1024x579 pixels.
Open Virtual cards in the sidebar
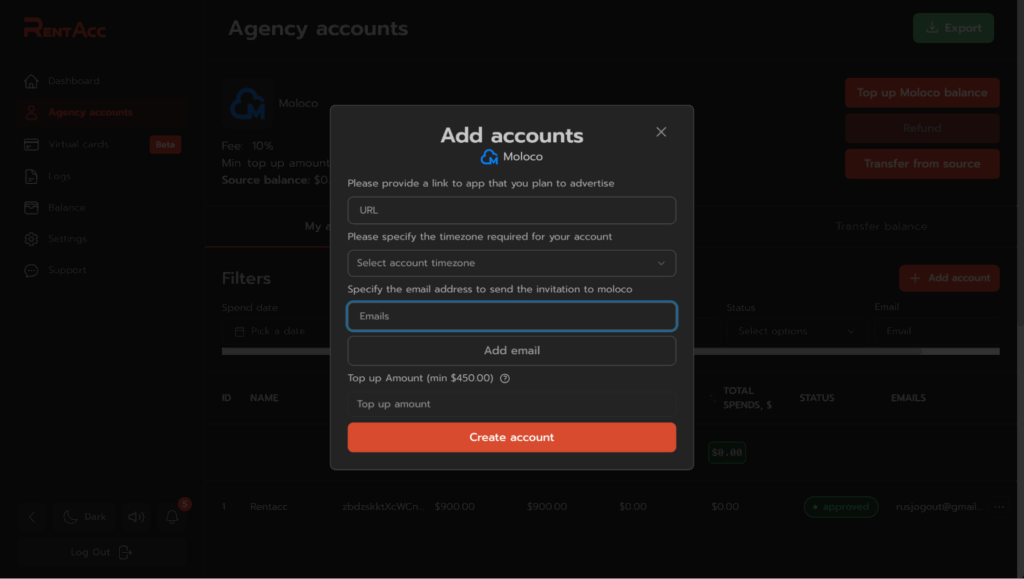pos(78,144)
